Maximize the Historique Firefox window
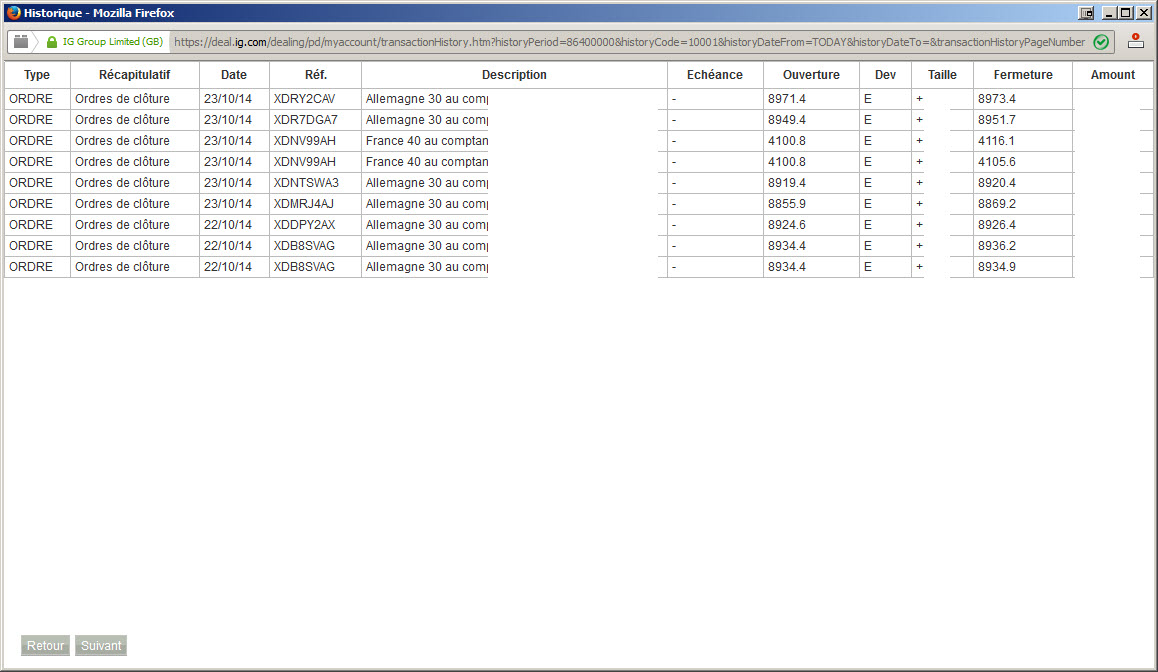The height and width of the screenshot is (672, 1158). coord(1126,13)
